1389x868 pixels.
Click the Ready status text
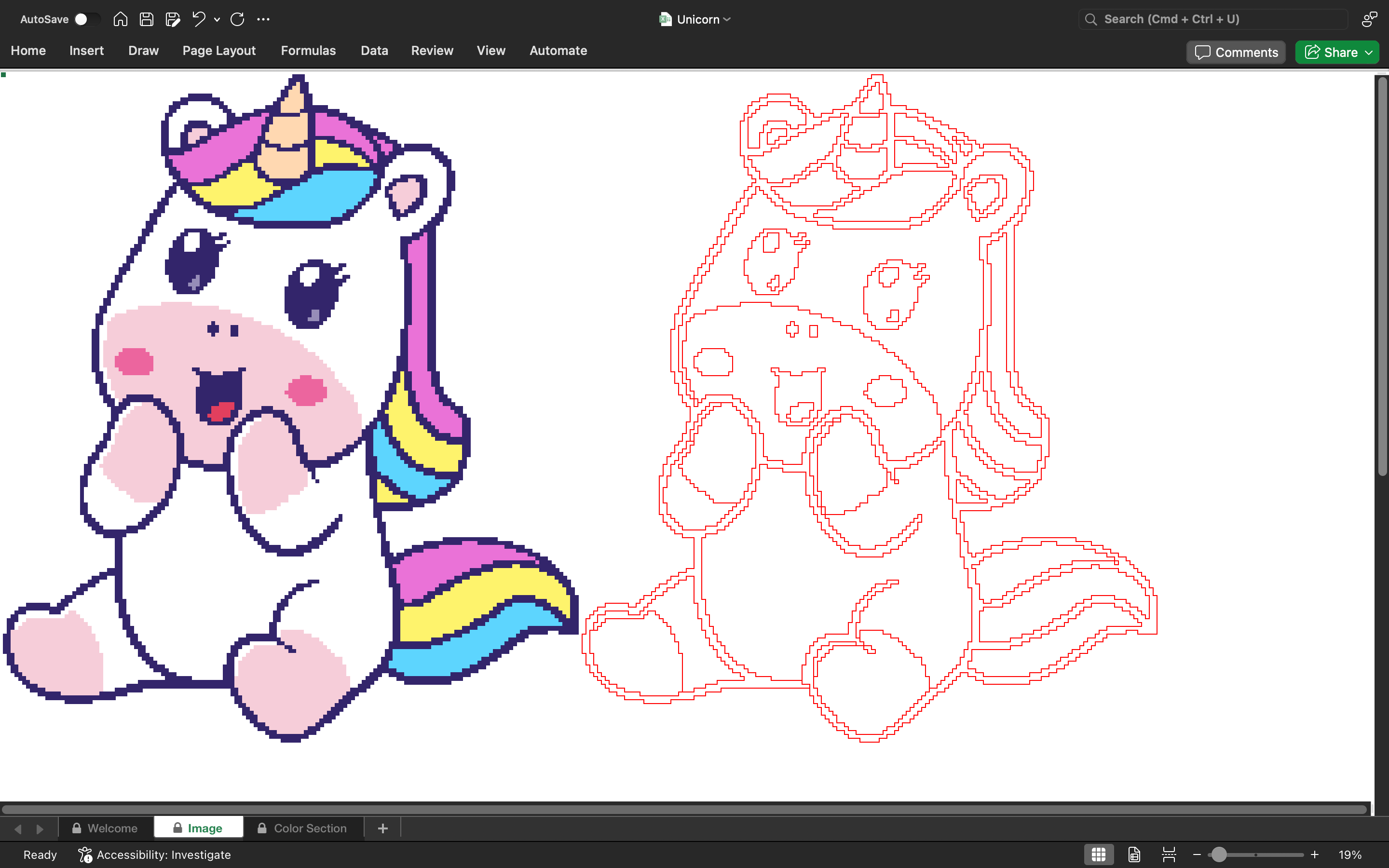click(40, 855)
